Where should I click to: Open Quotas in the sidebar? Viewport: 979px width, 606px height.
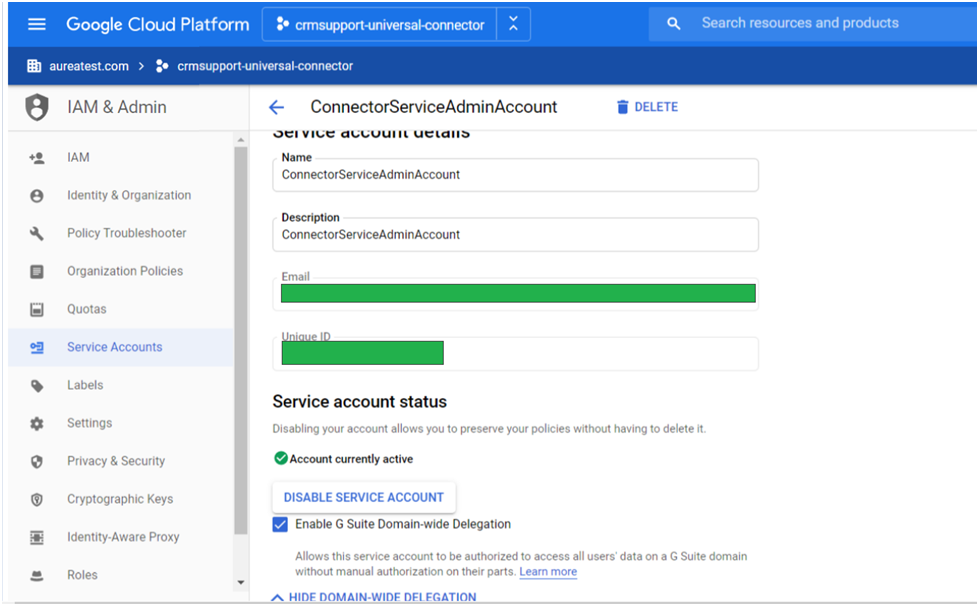[87, 309]
